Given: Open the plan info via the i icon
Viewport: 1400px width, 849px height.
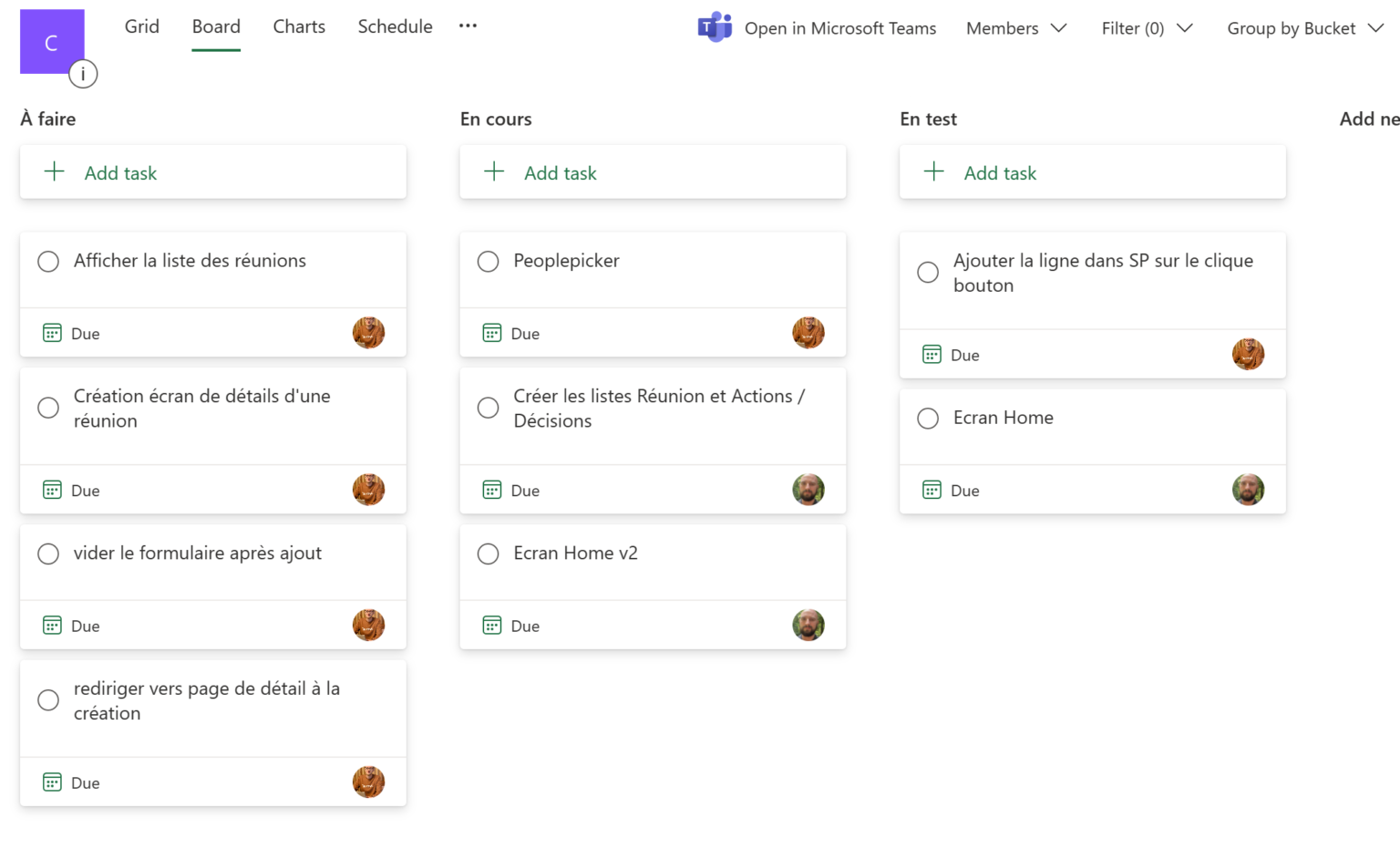Looking at the screenshot, I should 83,74.
